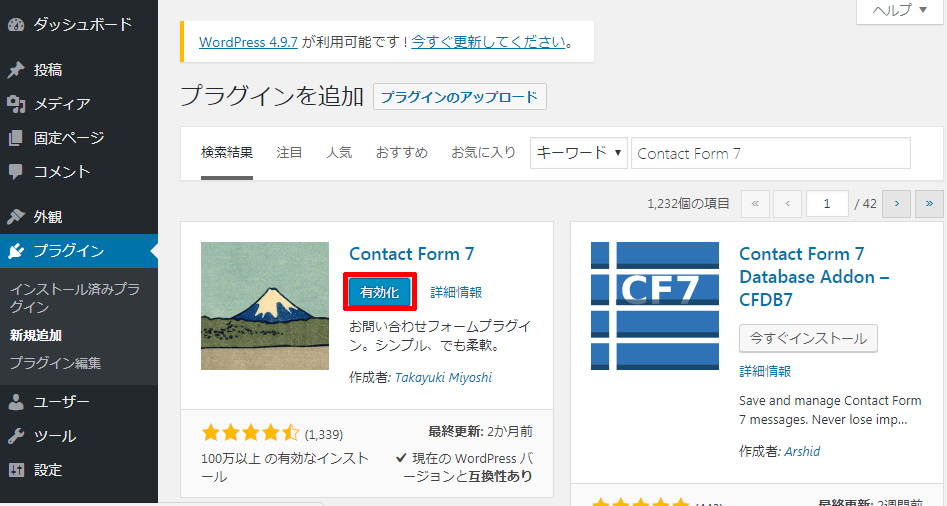The width and height of the screenshot is (947, 506).
Task: Click the Tools wrench icon
Action: [16, 436]
